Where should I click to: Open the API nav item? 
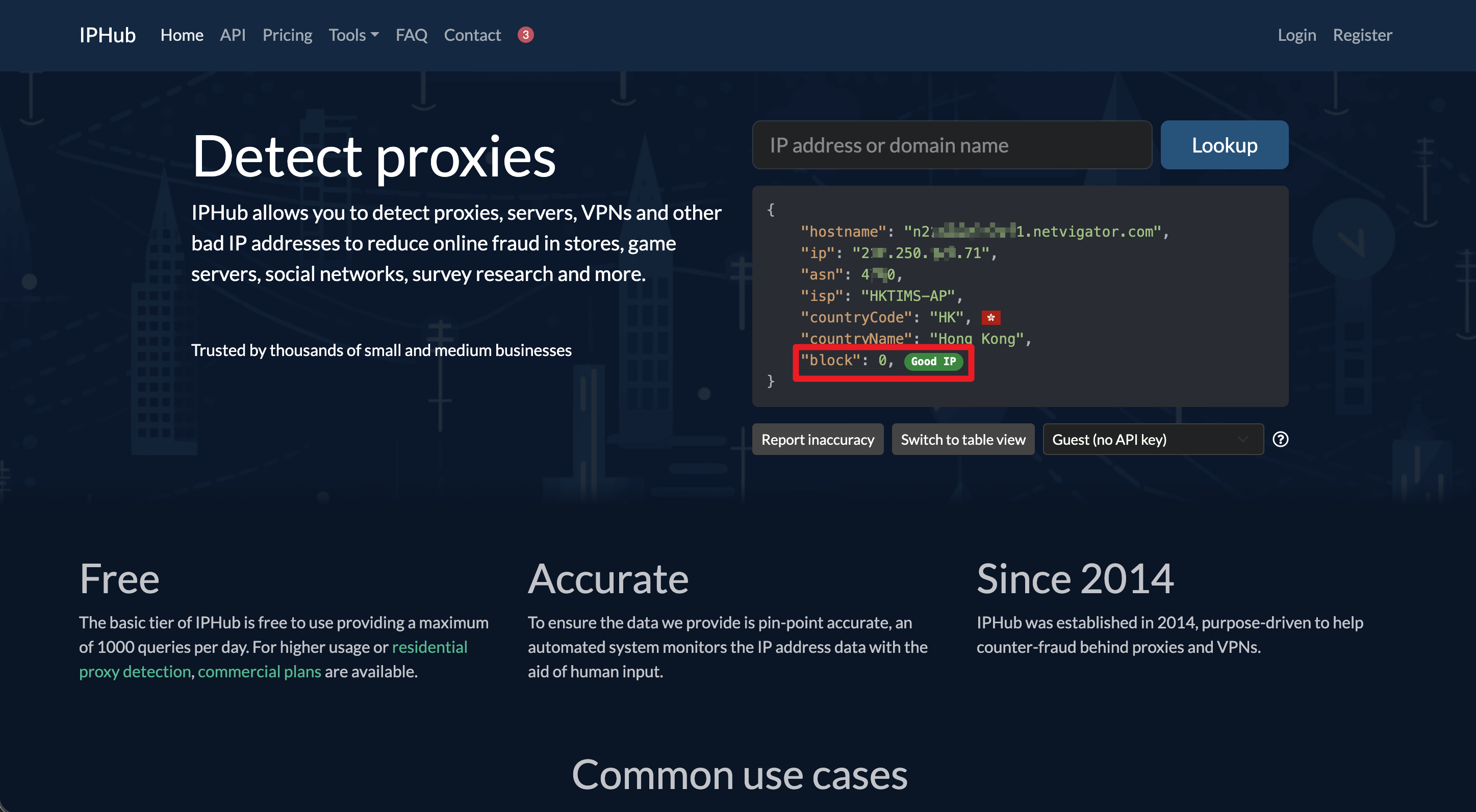(x=233, y=35)
